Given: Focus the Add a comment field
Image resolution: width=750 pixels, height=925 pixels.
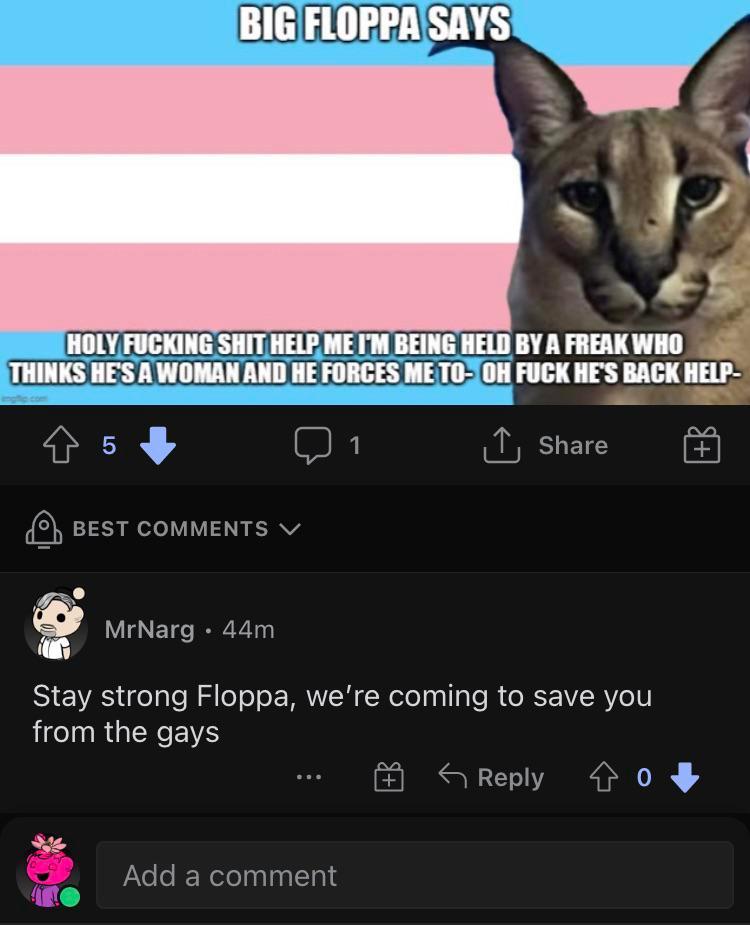Looking at the screenshot, I should (x=414, y=875).
